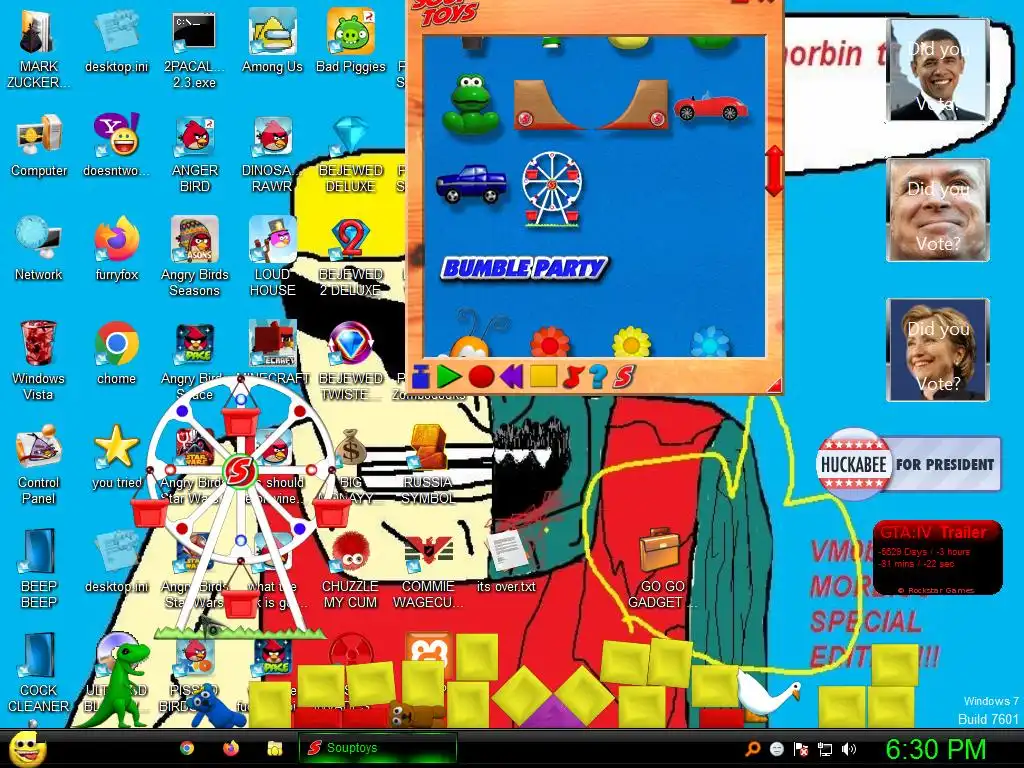Viewport: 1024px width, 768px height.
Task: Click the Hillary Clinton Did you Vote gadget
Action: click(x=938, y=349)
